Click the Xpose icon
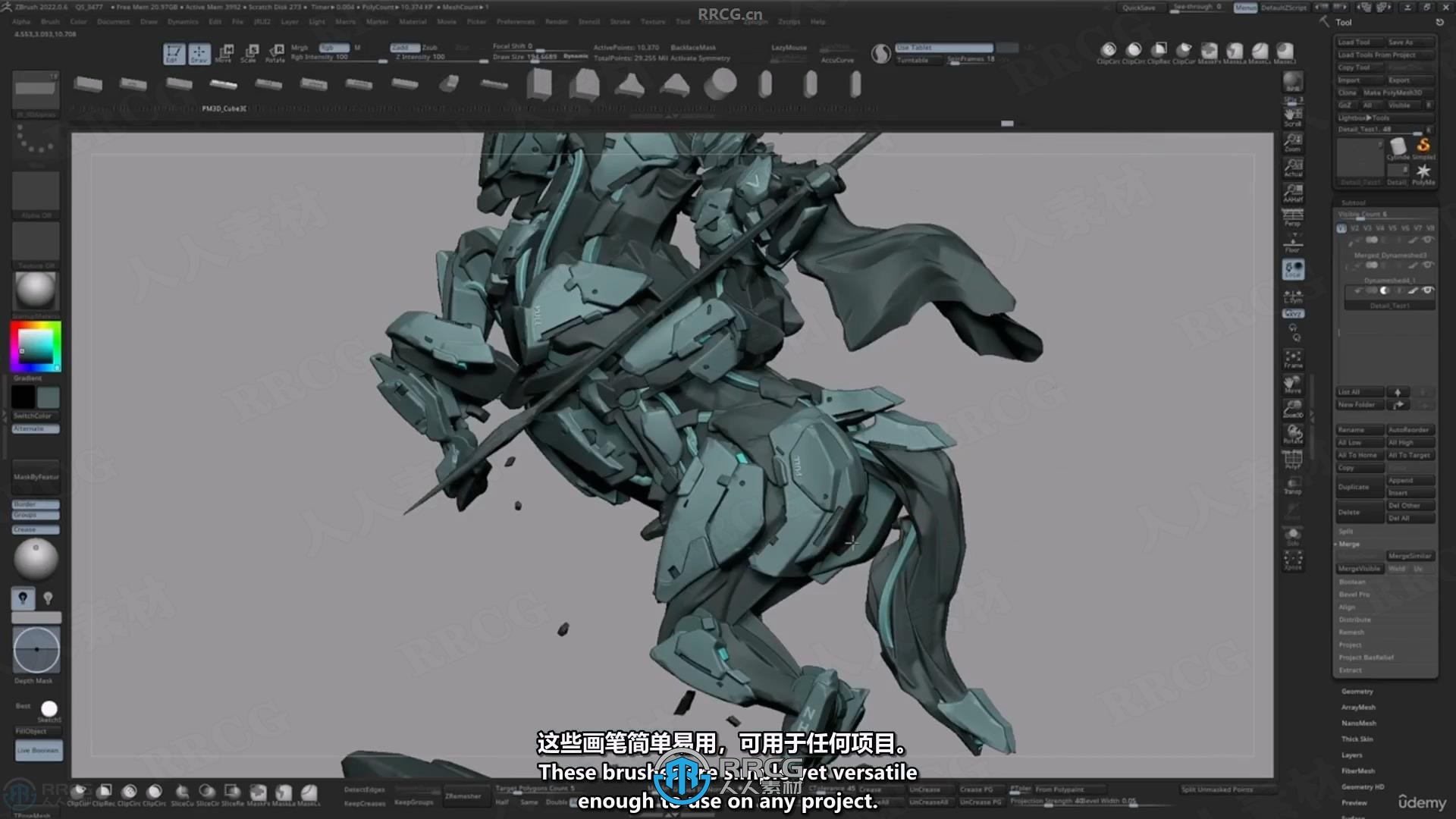 click(x=1293, y=560)
